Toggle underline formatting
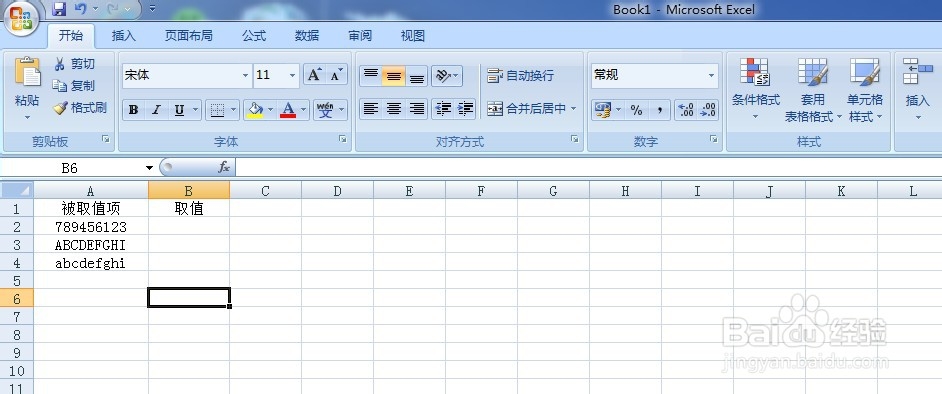The image size is (942, 394). tap(179, 110)
